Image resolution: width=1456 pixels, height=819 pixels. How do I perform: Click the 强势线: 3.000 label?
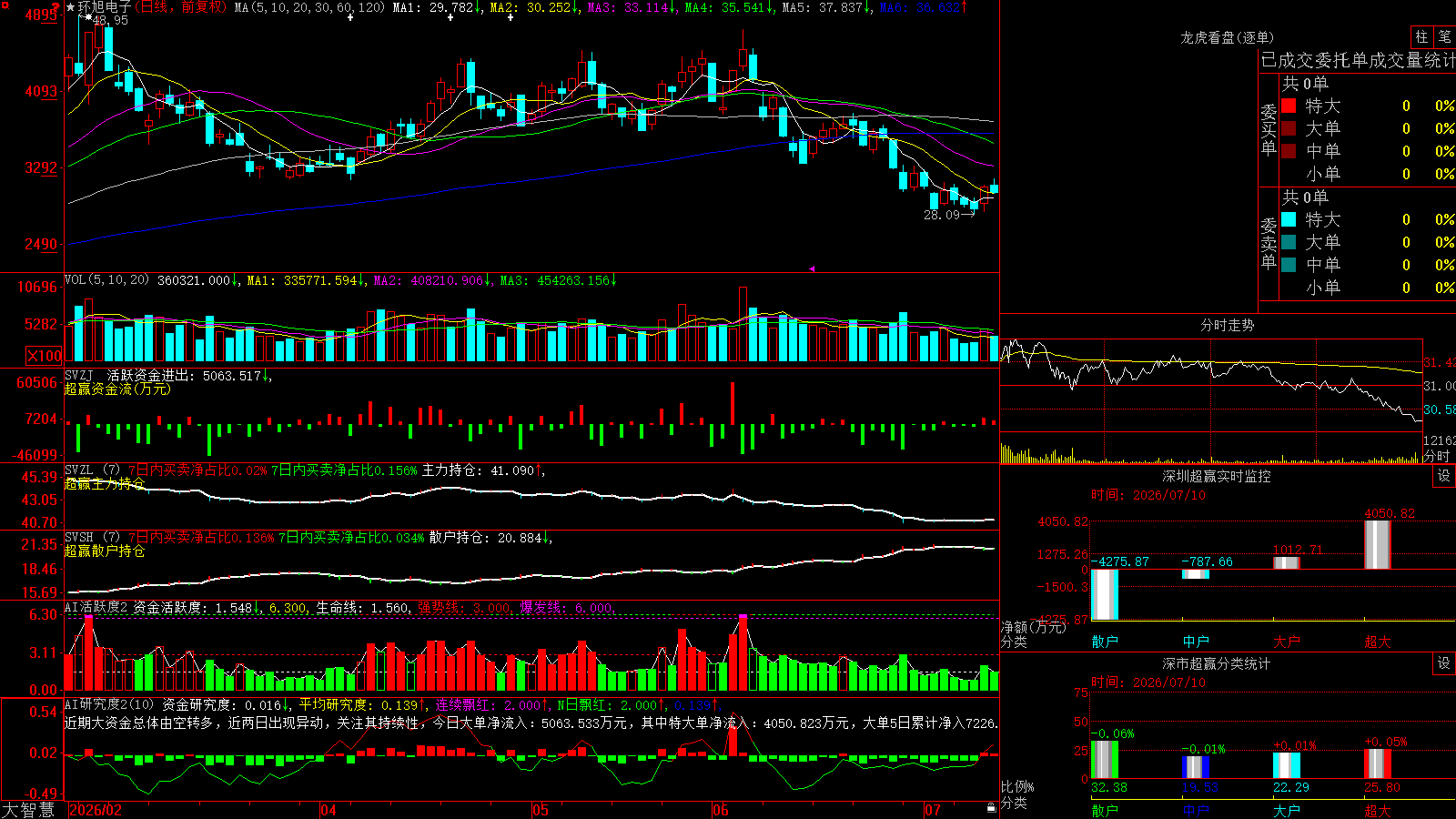point(464,608)
